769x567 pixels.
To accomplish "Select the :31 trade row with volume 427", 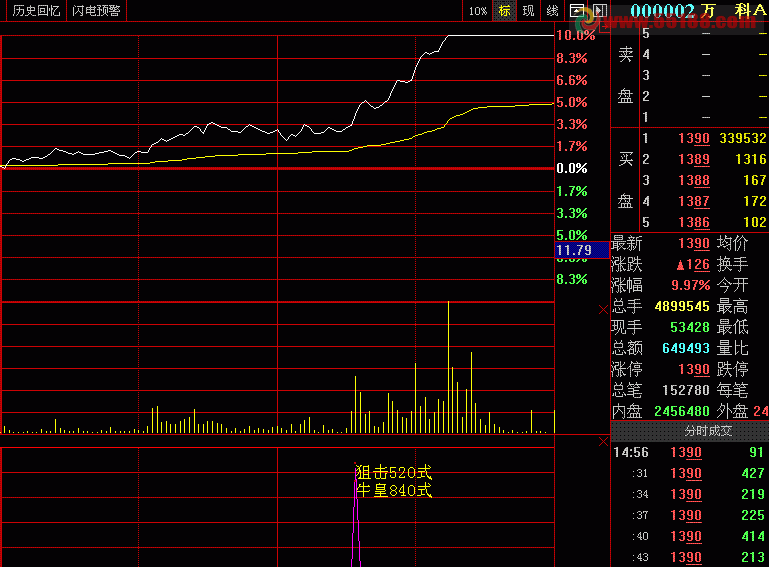I will 690,473.
